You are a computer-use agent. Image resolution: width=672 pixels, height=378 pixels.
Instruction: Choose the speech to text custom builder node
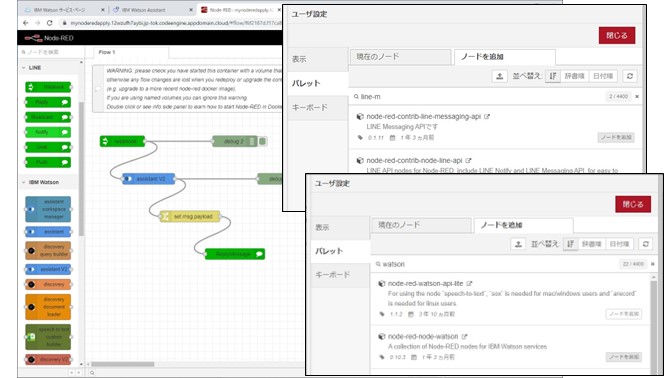[48, 337]
